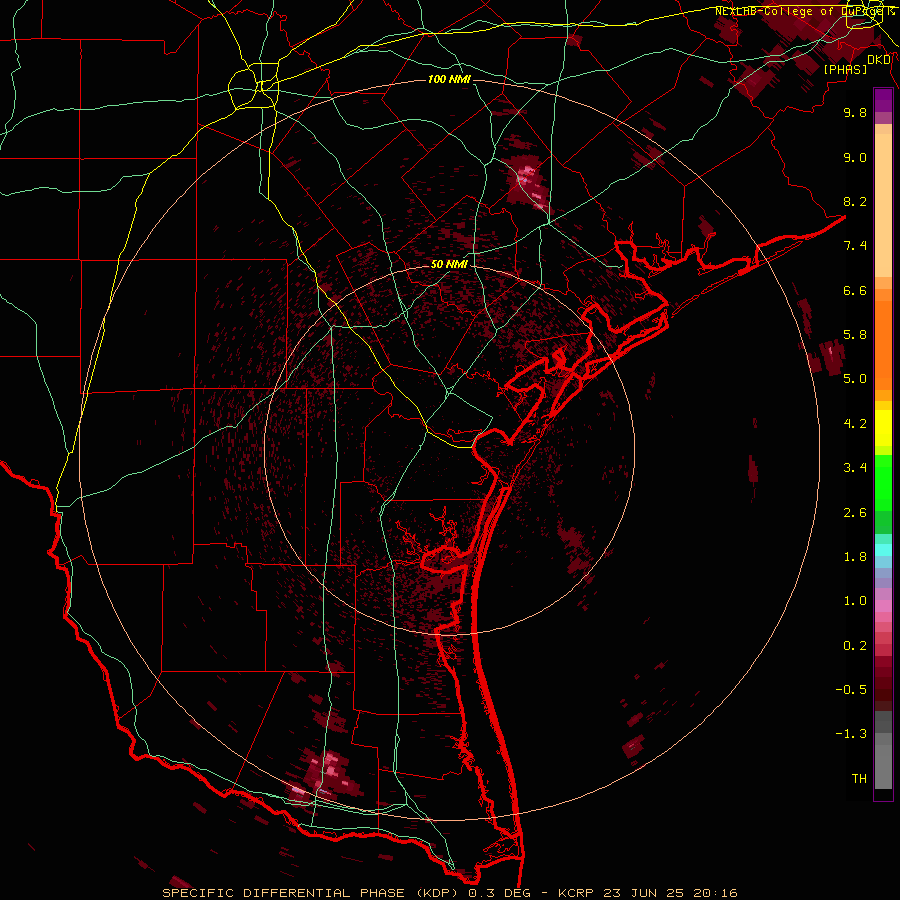The width and height of the screenshot is (900, 900).
Task: Click the "20:16" time stamp in the footer
Action: pyautogui.click(x=715, y=893)
